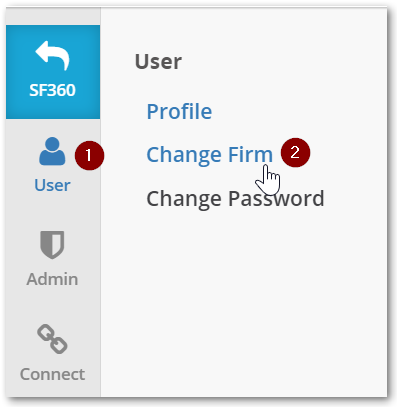This screenshot has height=407, width=397.
Task: Open the Change Password option
Action: (x=235, y=199)
